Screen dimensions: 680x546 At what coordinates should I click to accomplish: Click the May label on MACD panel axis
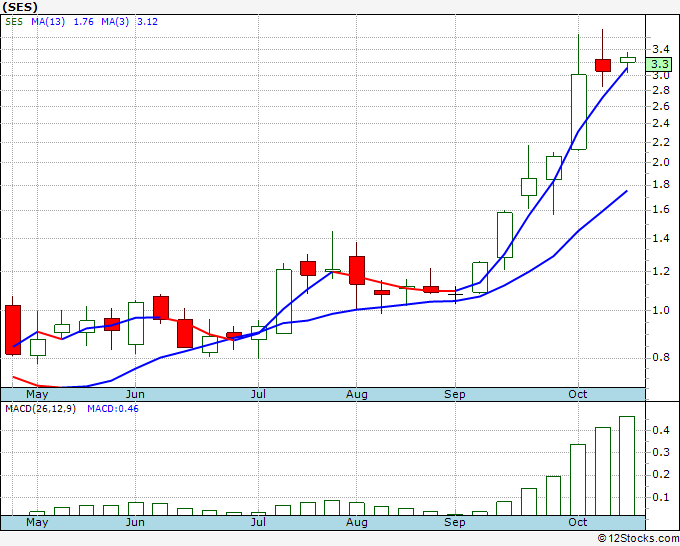36,522
